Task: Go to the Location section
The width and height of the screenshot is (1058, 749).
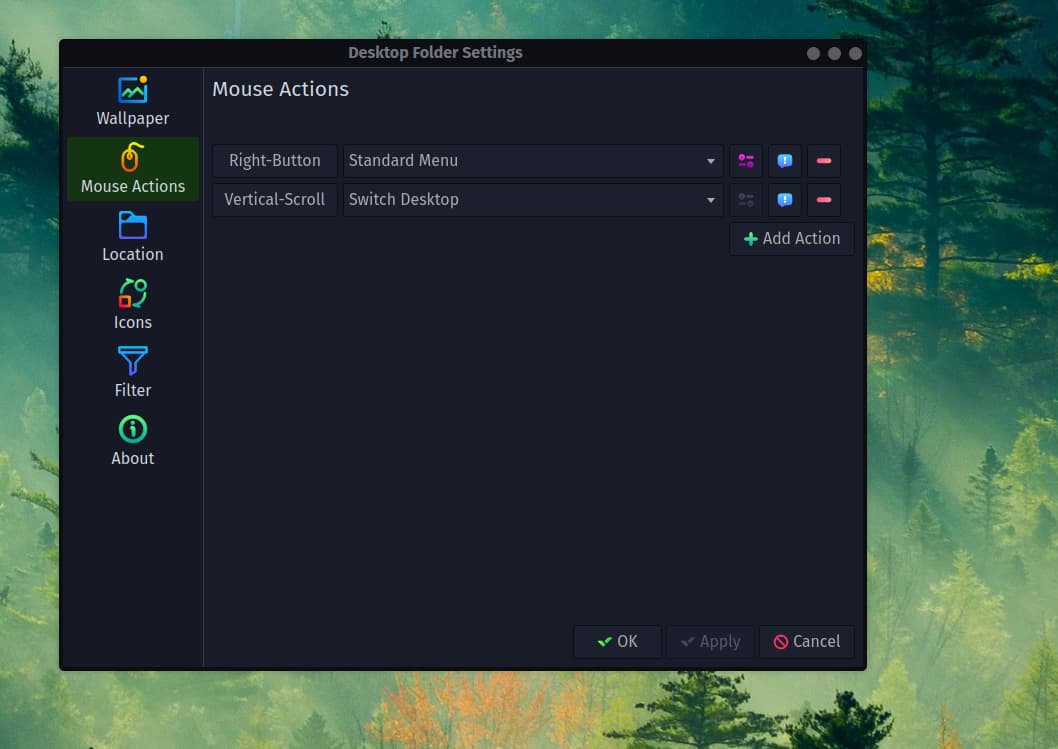Action: click(x=133, y=237)
